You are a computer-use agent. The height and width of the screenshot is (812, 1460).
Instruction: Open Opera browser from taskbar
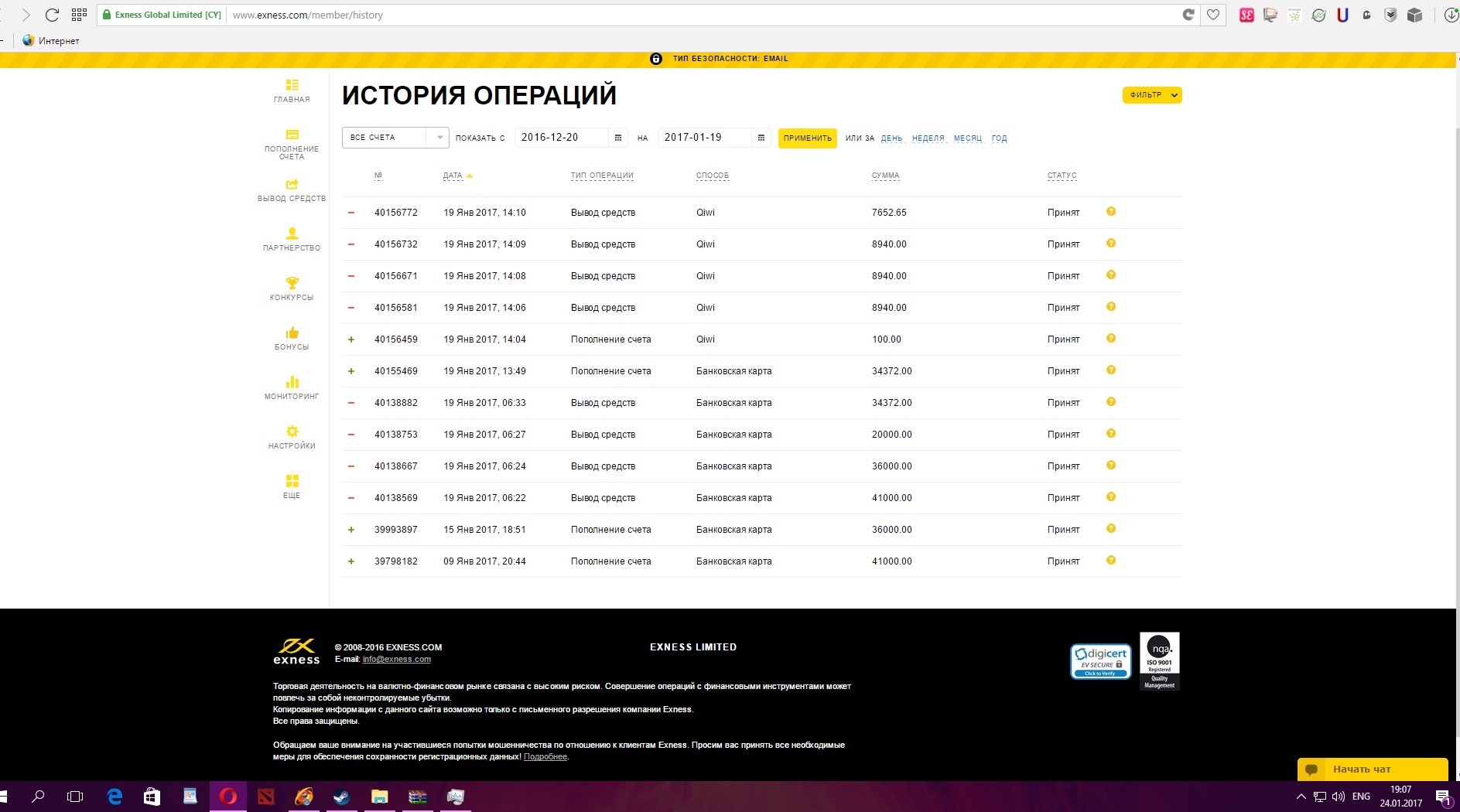(228, 797)
